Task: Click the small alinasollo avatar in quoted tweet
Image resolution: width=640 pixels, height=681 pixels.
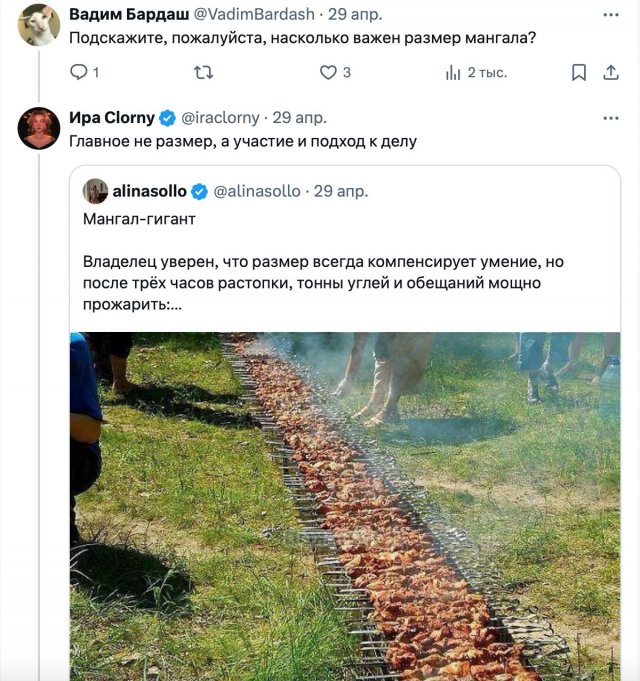Action: (x=96, y=191)
